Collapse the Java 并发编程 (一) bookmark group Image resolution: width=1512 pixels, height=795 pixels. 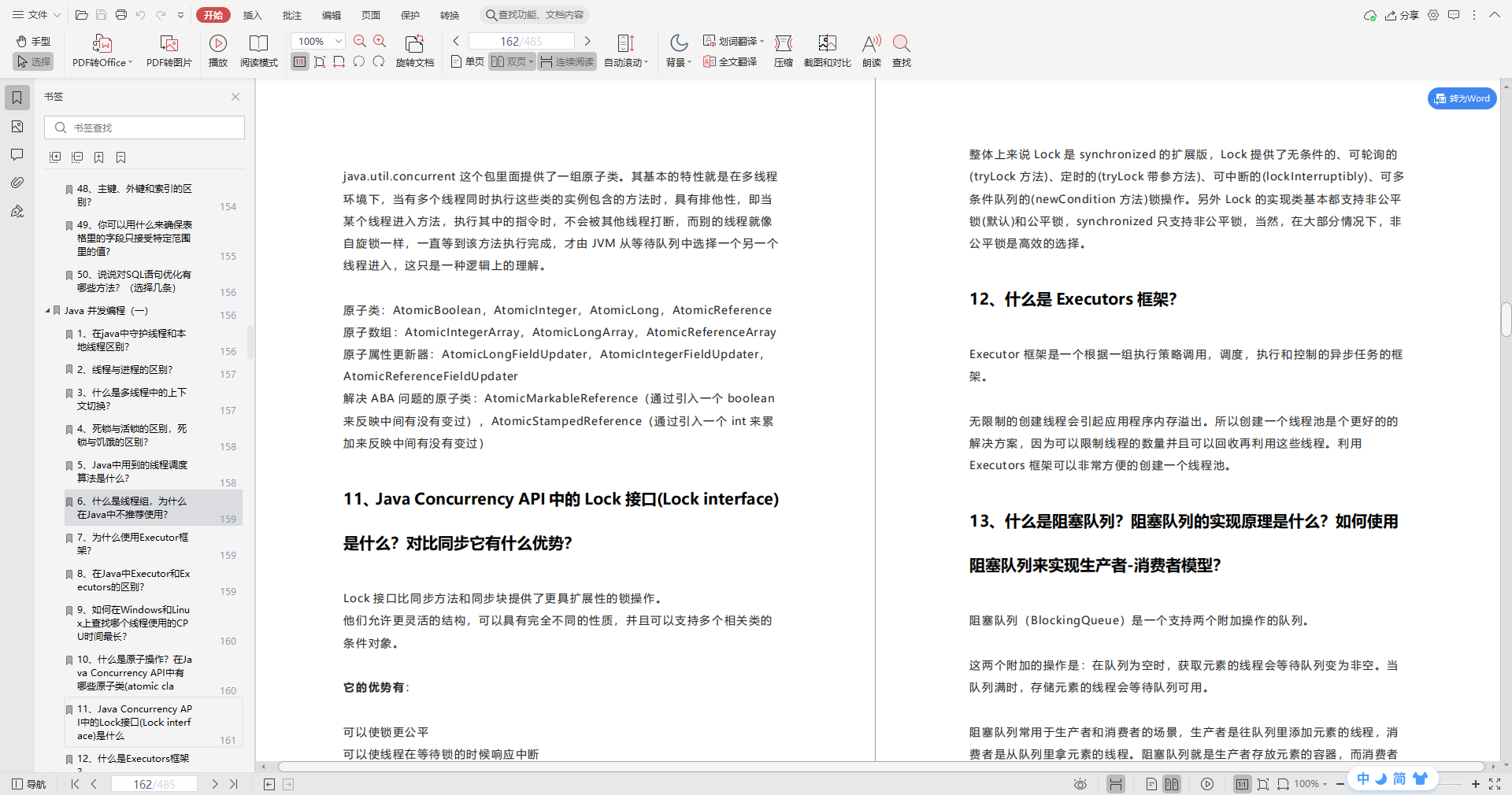click(x=47, y=311)
